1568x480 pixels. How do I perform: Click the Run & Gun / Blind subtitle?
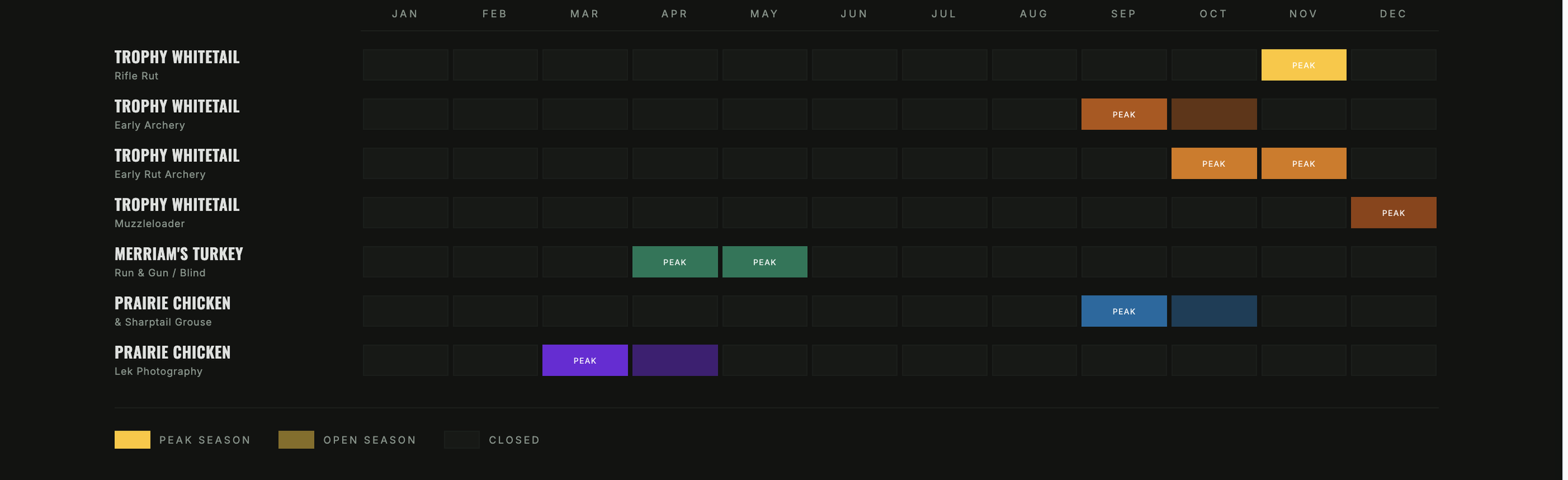[x=160, y=273]
